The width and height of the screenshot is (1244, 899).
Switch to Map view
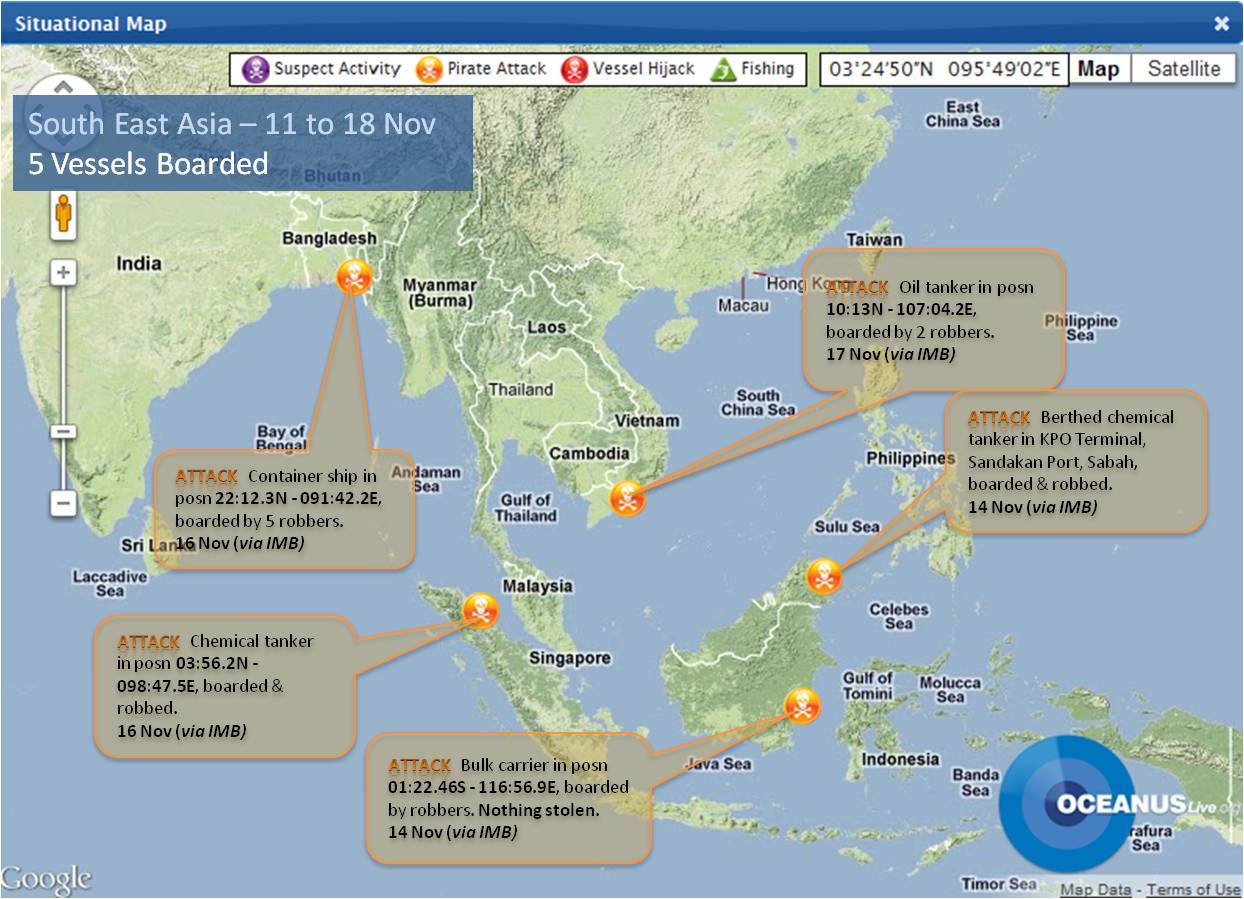pyautogui.click(x=1098, y=69)
